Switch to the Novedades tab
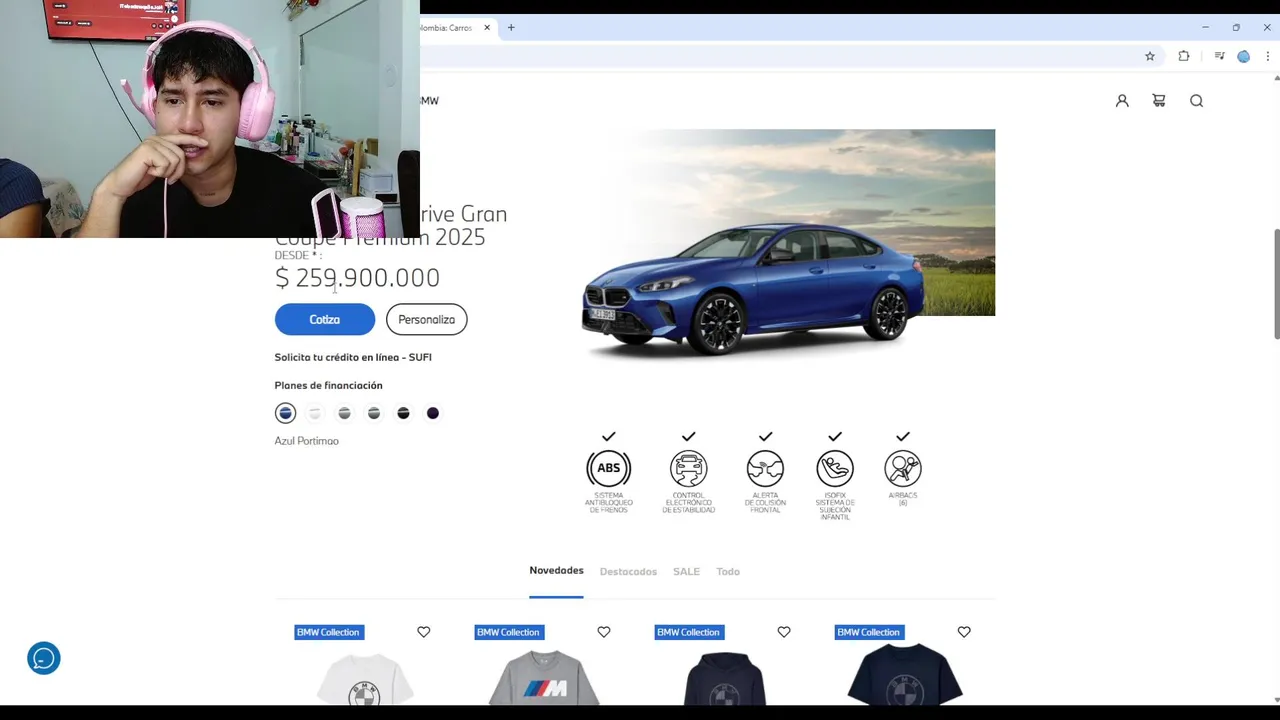This screenshot has width=1280, height=720. (x=556, y=570)
